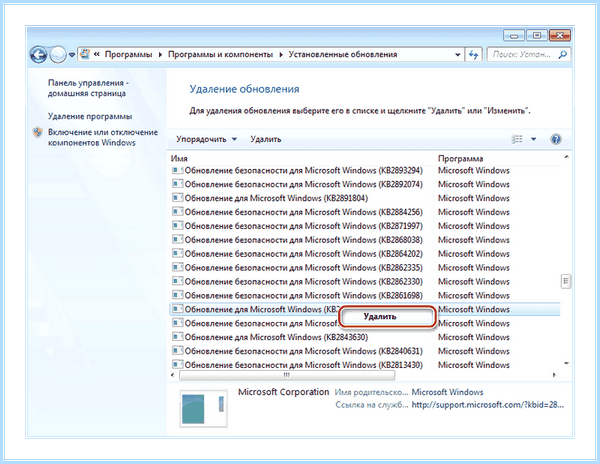Viewport: 600px width, 464px height.
Task: Click the update preview thumbnail in details pane
Action: tap(204, 409)
